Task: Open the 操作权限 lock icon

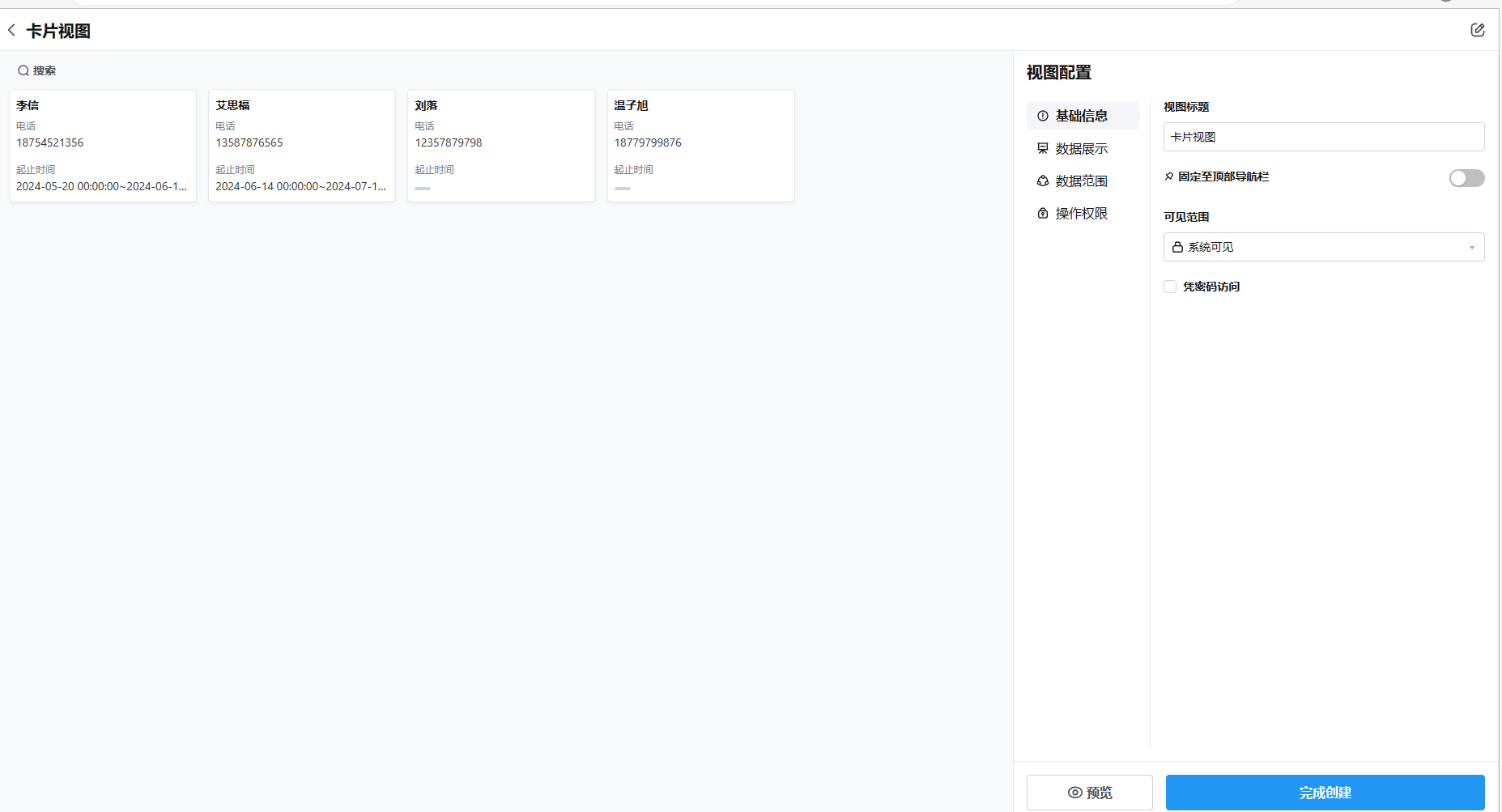Action: (x=1043, y=213)
